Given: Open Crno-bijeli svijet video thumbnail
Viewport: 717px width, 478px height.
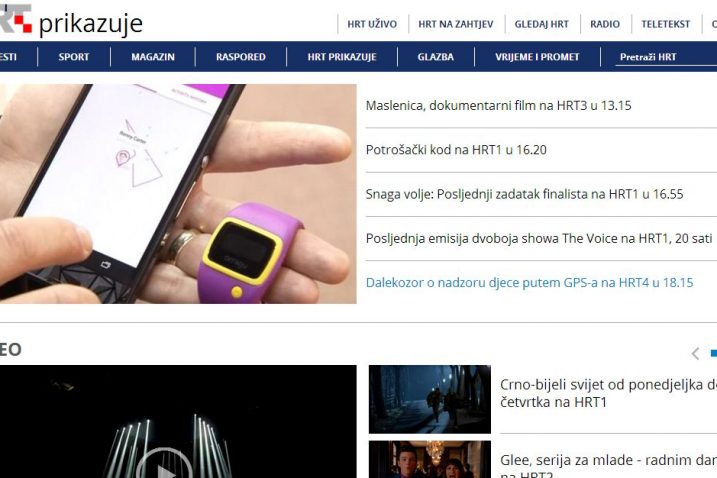Looking at the screenshot, I should click(430, 399).
